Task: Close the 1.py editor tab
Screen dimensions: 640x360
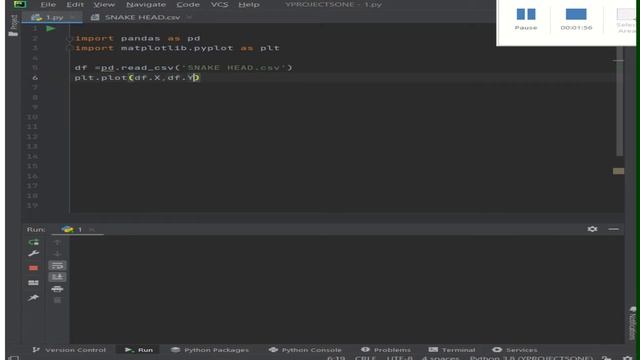Action: (73, 18)
